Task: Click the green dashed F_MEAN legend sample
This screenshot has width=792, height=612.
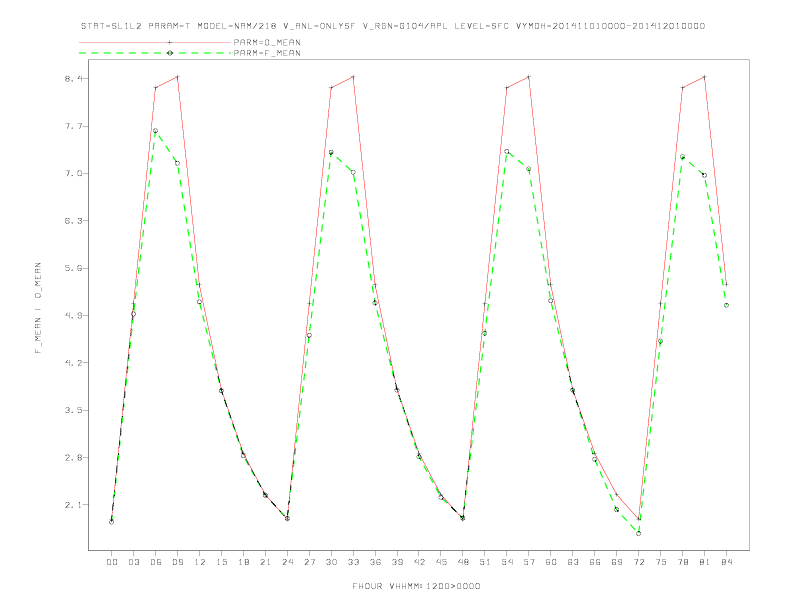Action: [x=155, y=53]
